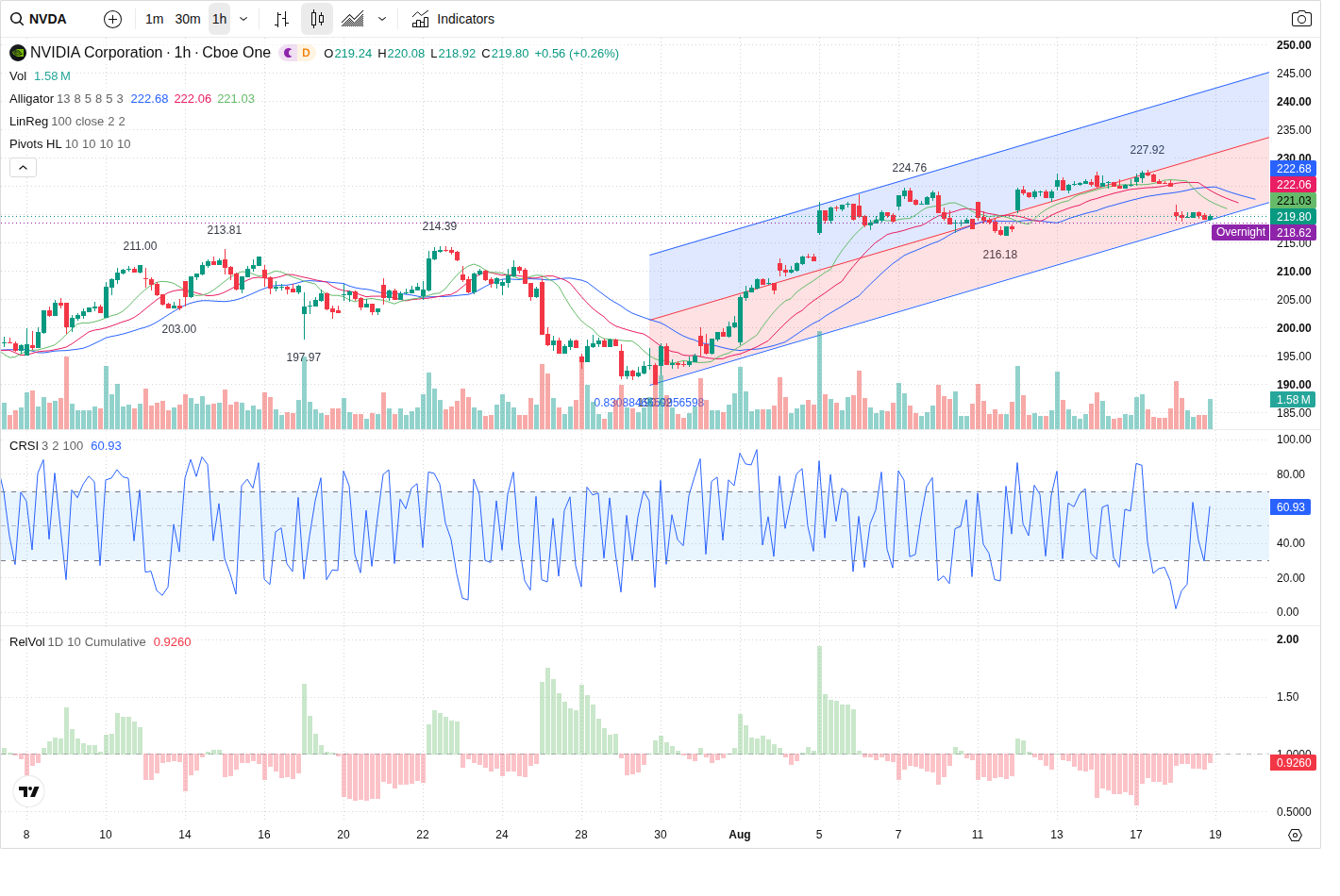Click the green 221.03 price label
The width and height of the screenshot is (1340, 896).
pyautogui.click(x=1294, y=201)
